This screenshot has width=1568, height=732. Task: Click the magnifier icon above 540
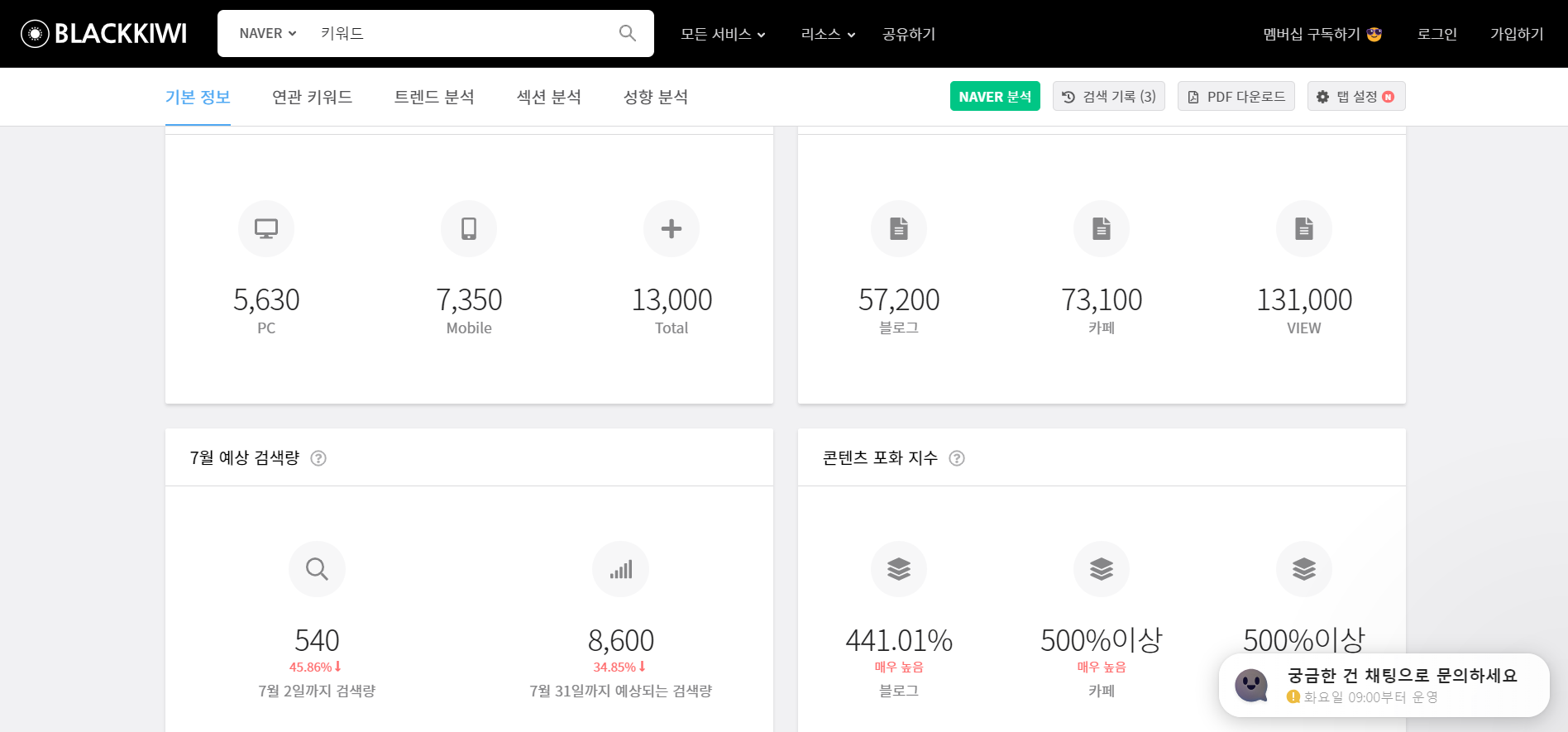pyautogui.click(x=317, y=569)
